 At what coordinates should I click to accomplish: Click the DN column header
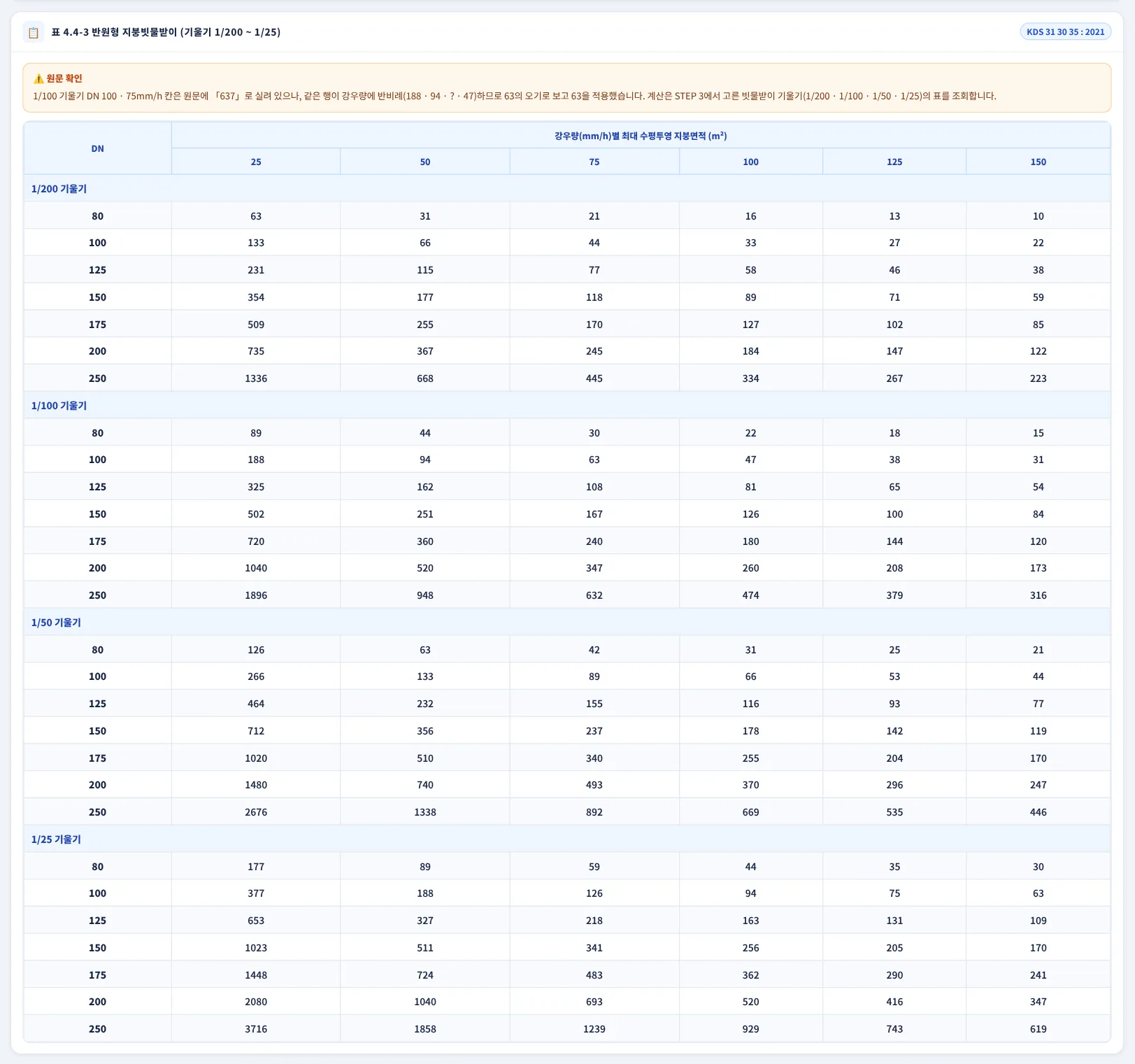97,148
